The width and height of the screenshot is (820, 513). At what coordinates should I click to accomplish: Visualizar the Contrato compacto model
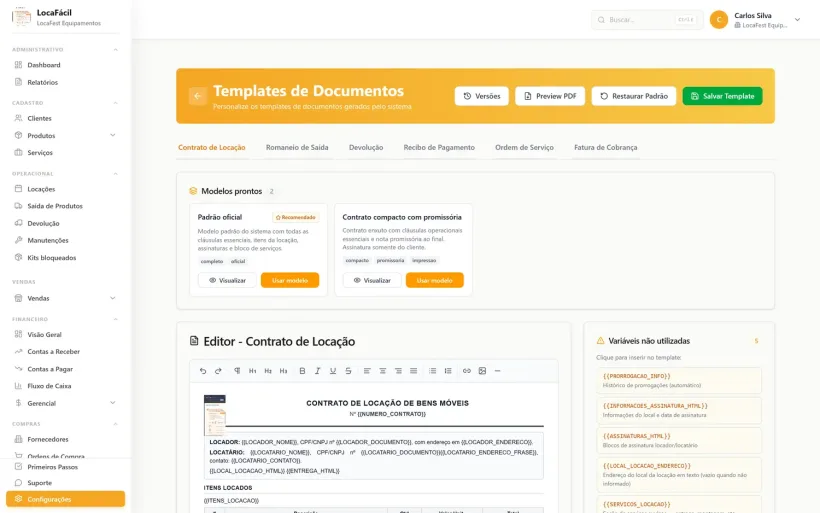(x=372, y=280)
